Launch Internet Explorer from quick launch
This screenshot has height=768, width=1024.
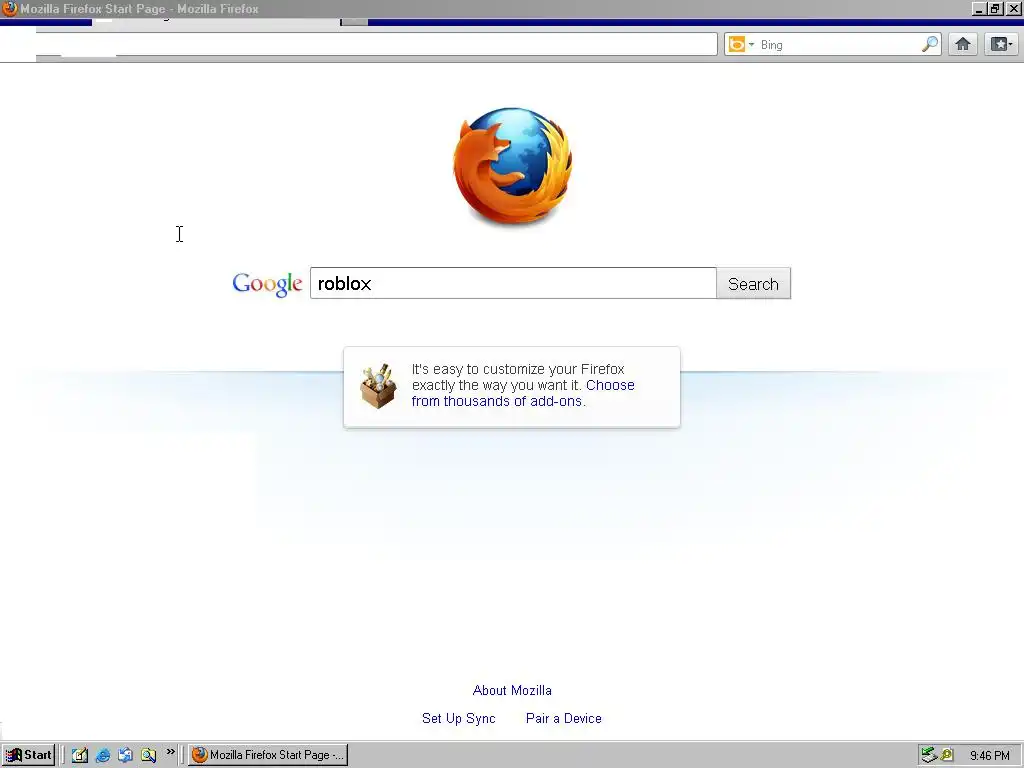[x=103, y=755]
